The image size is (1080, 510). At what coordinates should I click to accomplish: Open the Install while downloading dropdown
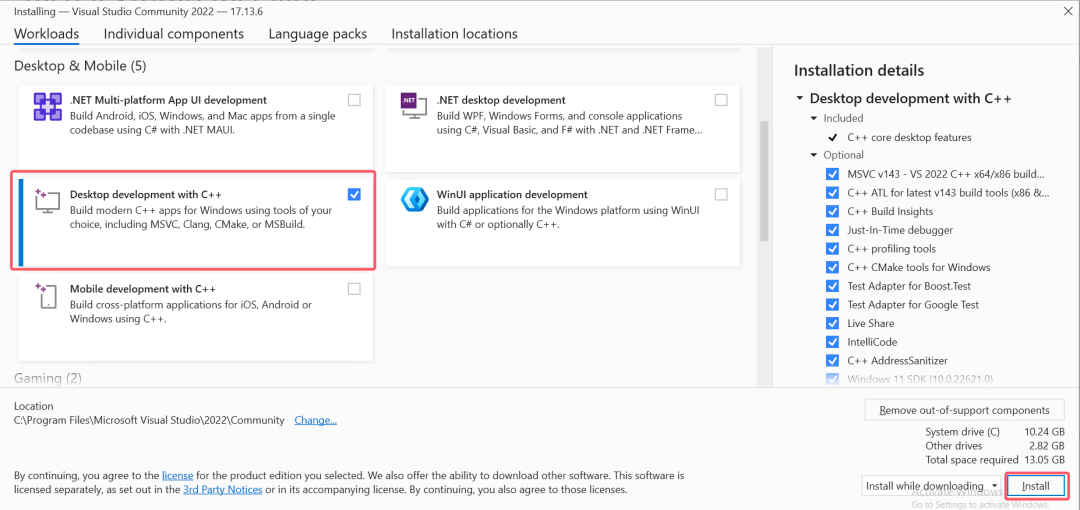coord(931,486)
